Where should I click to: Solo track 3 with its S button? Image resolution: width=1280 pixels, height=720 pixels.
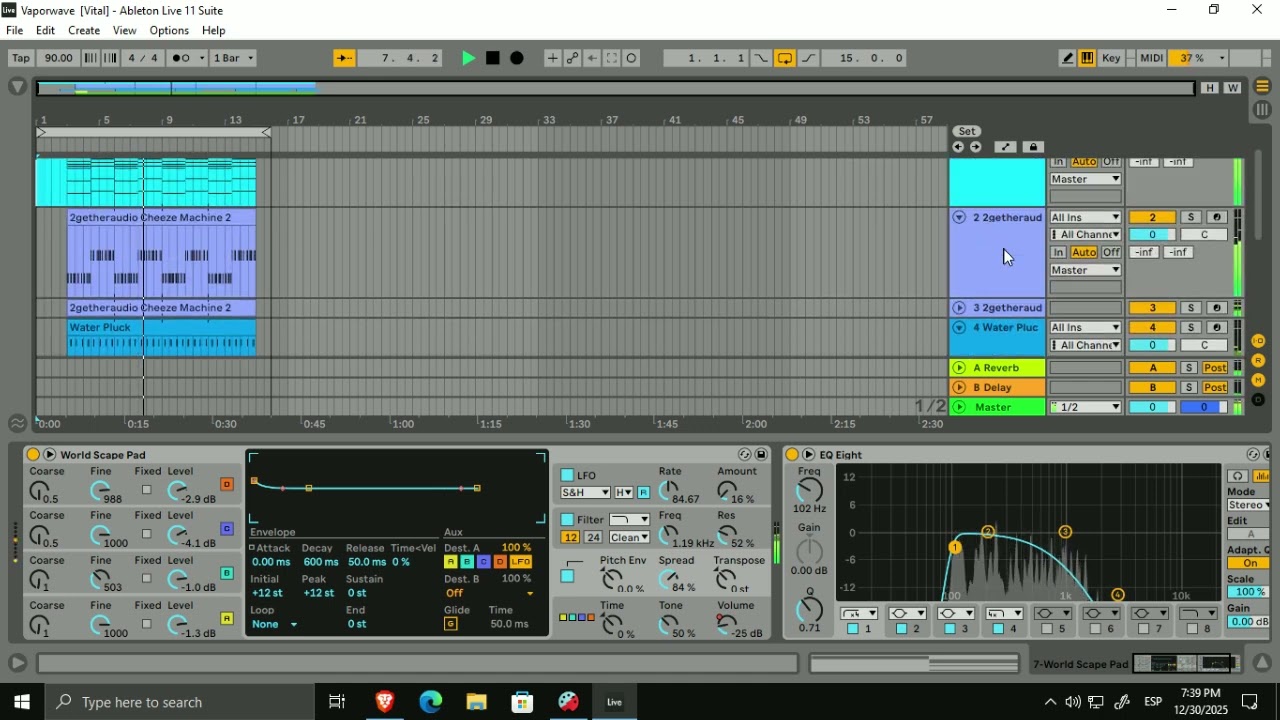pos(1190,307)
